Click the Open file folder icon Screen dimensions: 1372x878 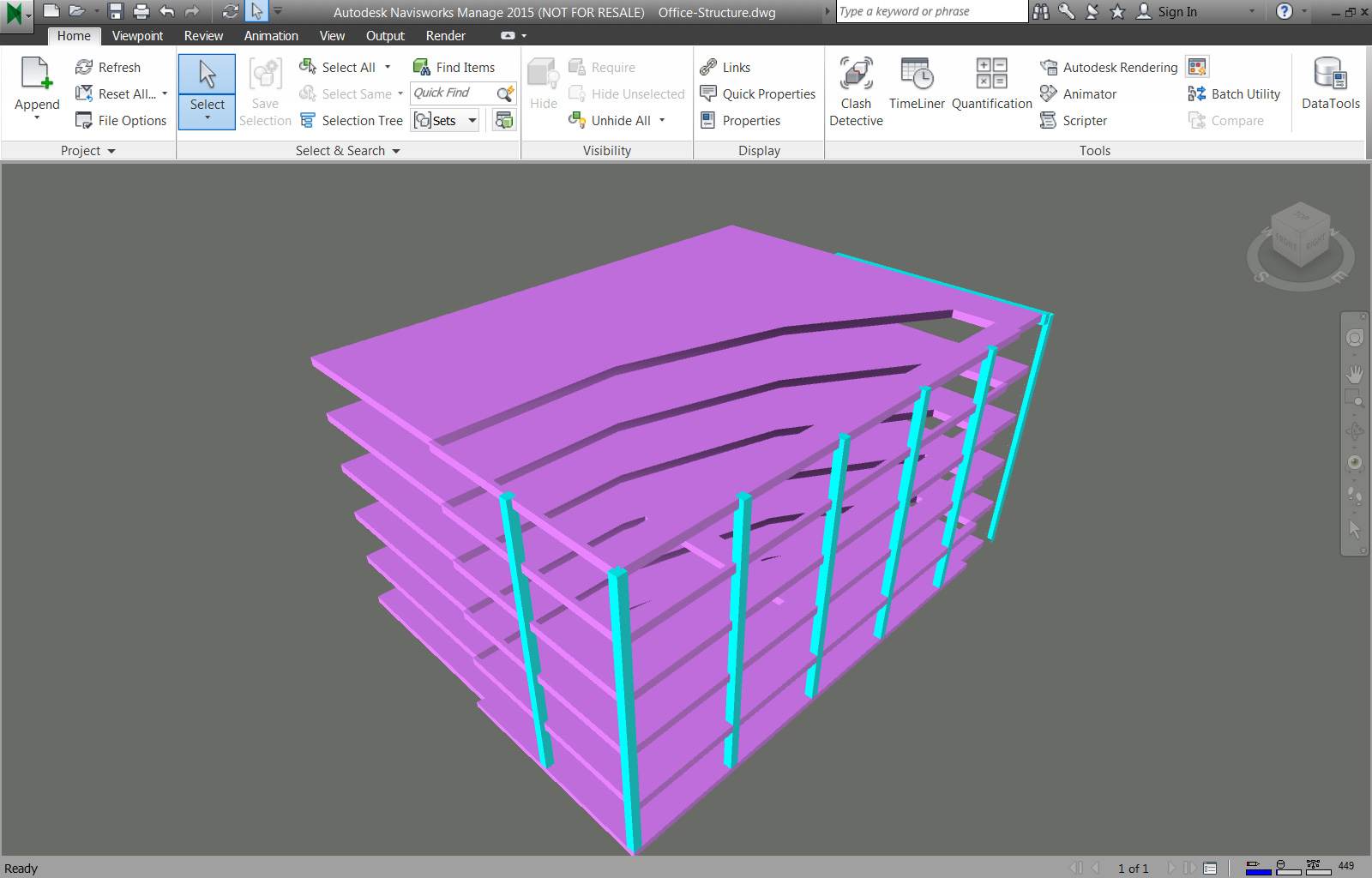click(77, 11)
